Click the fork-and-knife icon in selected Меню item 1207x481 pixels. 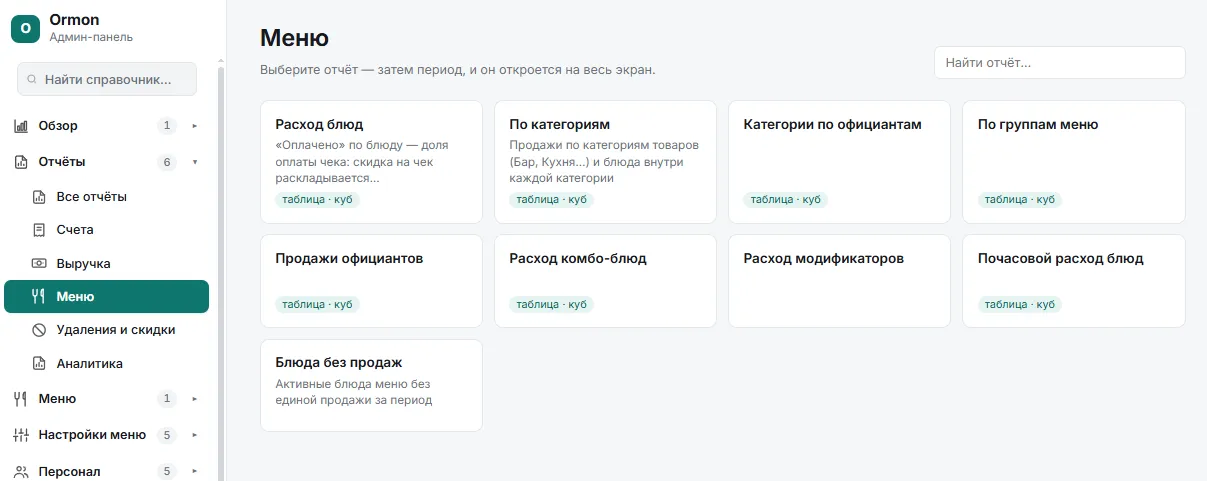[x=39, y=296]
